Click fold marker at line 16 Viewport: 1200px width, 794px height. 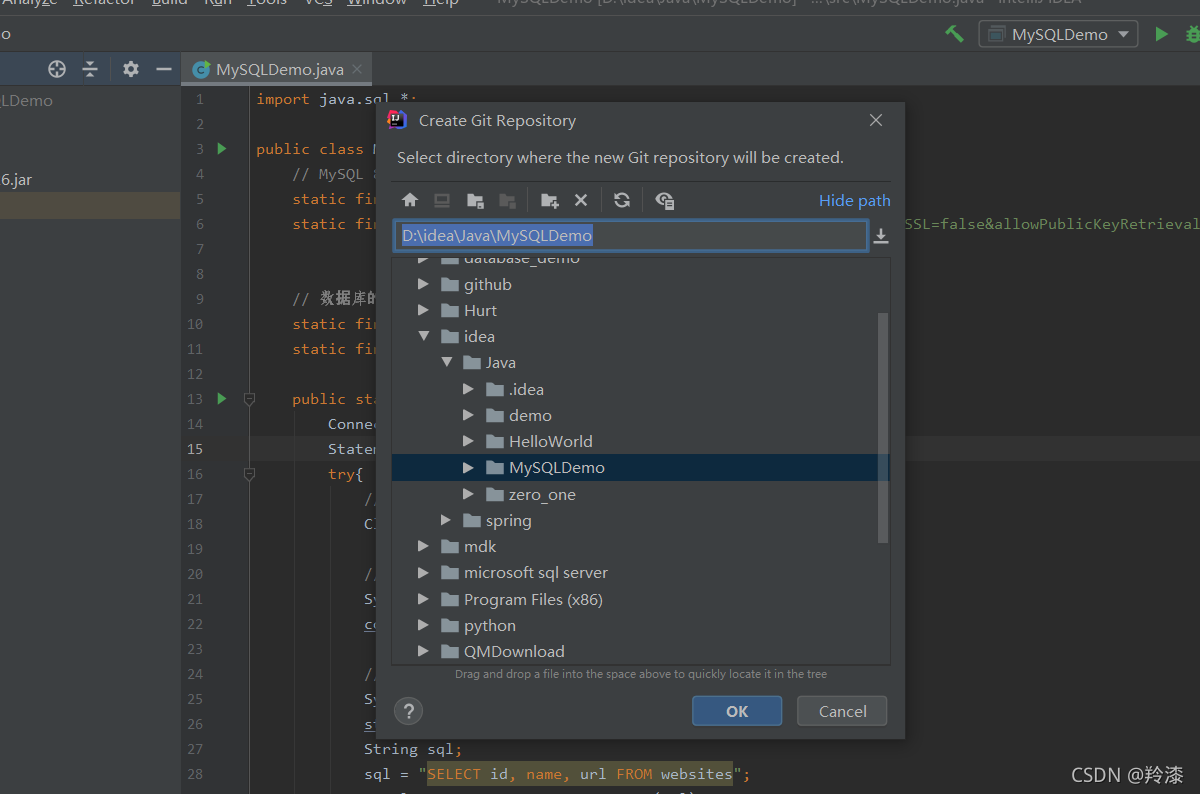[x=249, y=474]
